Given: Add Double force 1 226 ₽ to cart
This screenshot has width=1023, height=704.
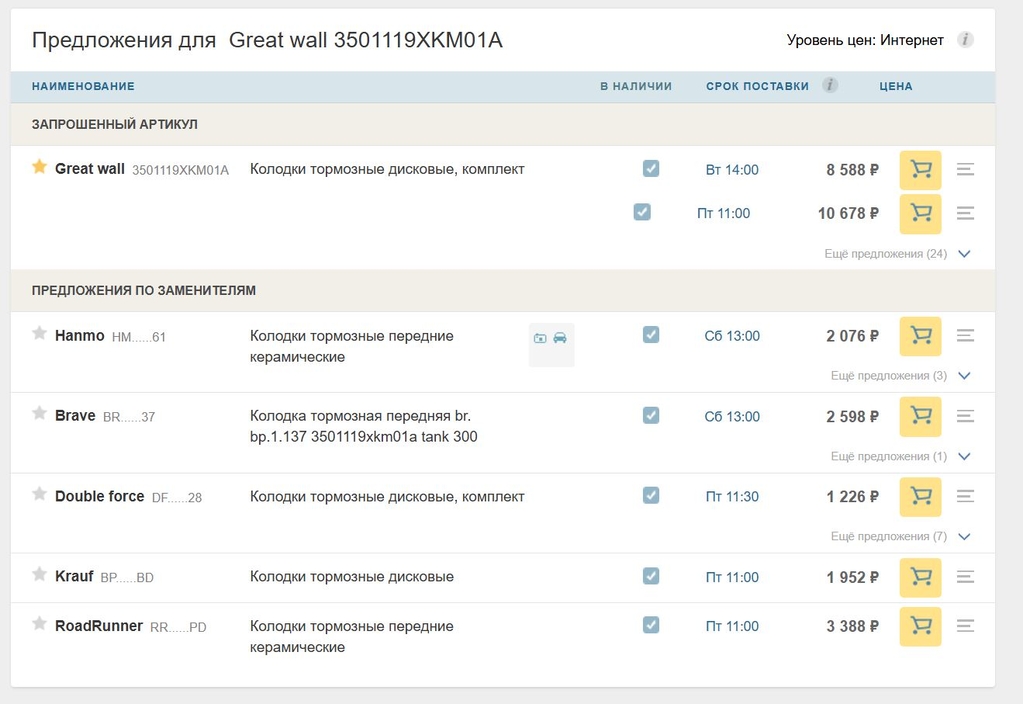Looking at the screenshot, I should click(920, 497).
